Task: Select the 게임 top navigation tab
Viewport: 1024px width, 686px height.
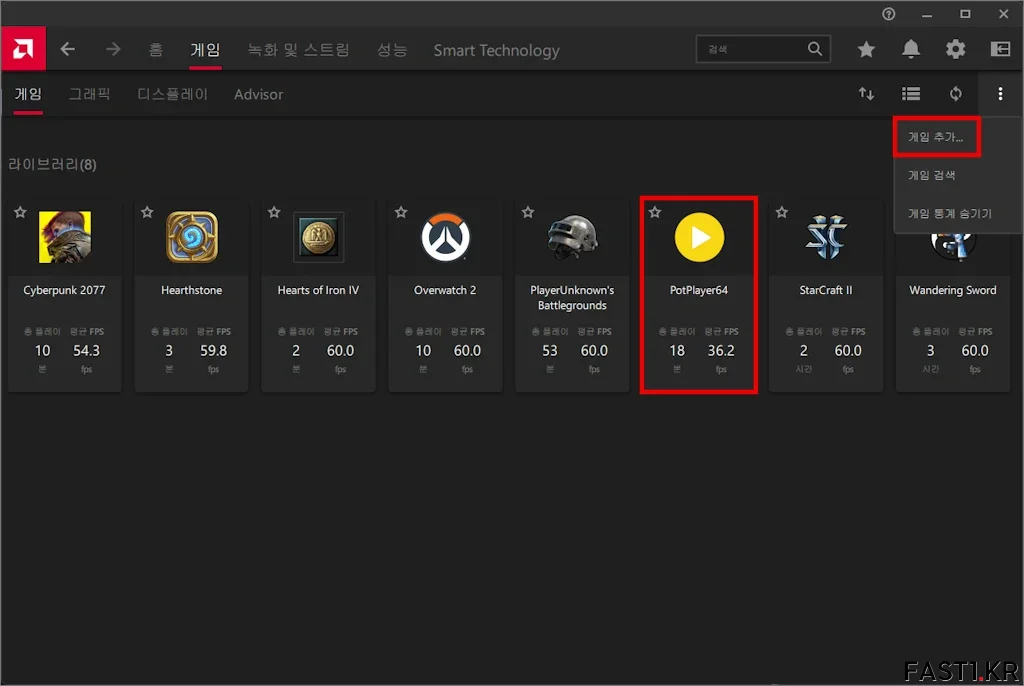Action: 206,50
